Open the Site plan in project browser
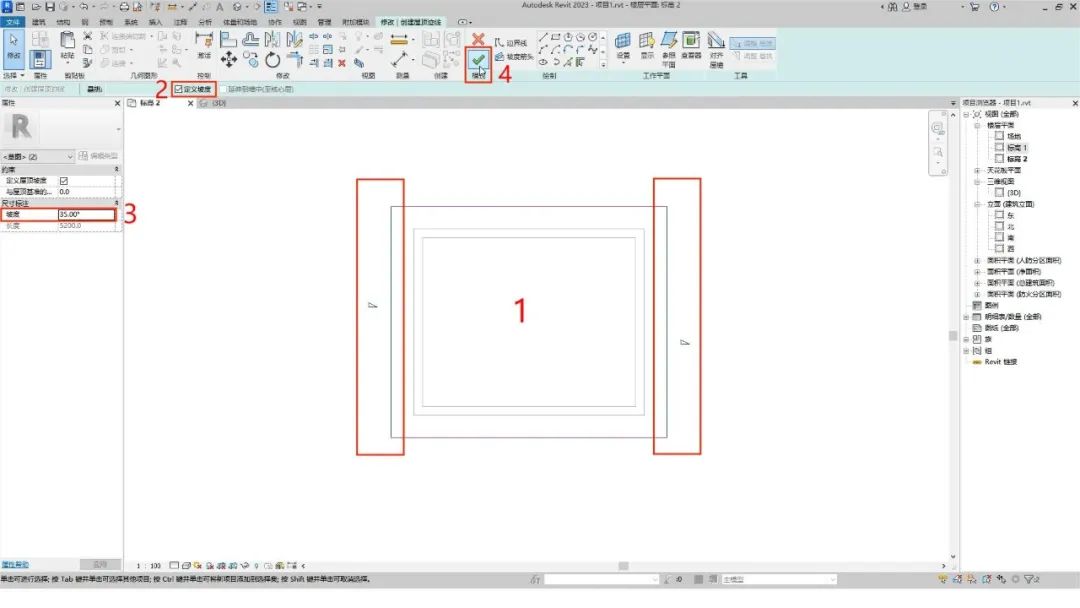1080x608 pixels. [1014, 136]
